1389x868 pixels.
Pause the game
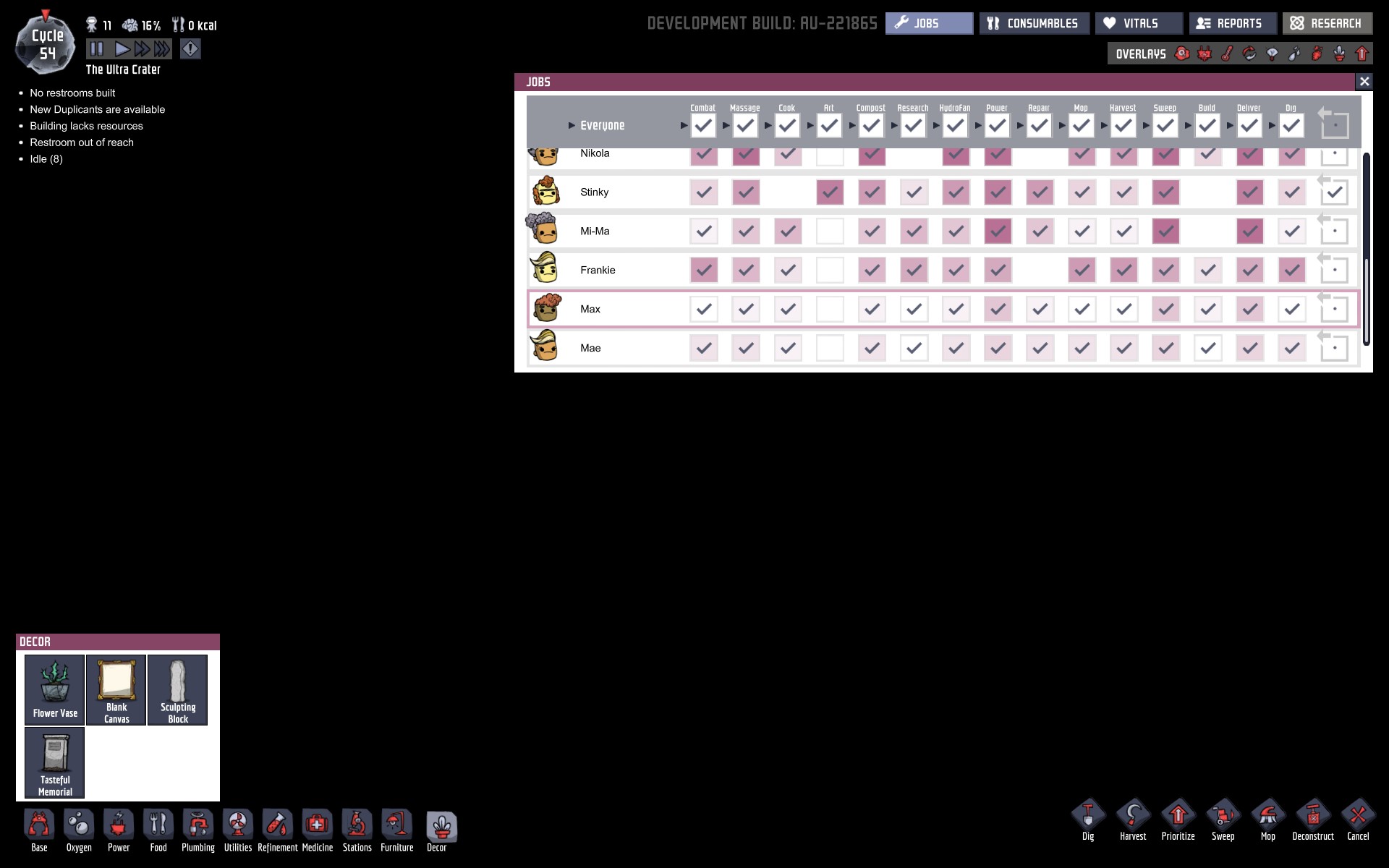click(97, 49)
